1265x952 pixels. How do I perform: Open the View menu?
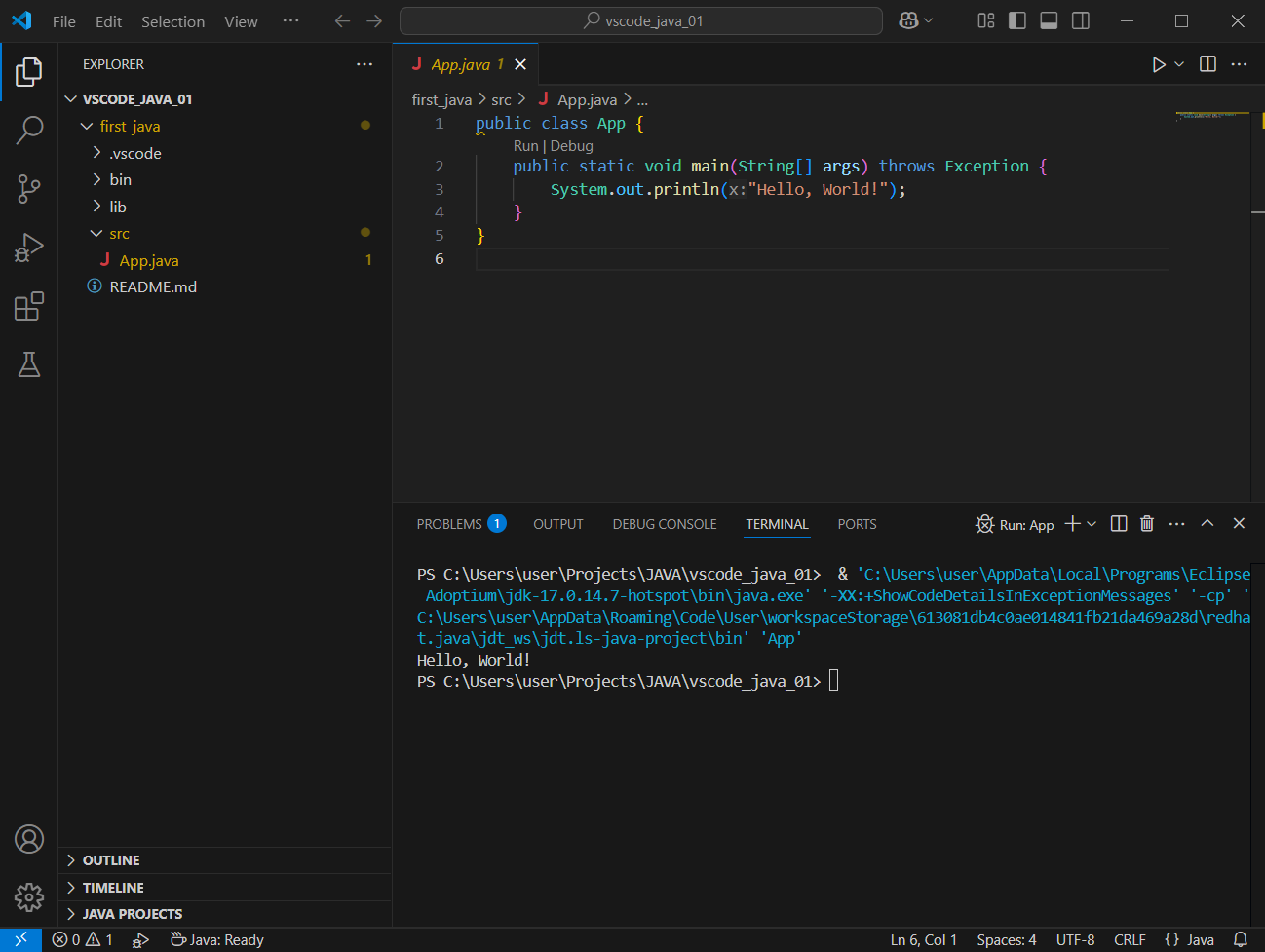pos(241,21)
